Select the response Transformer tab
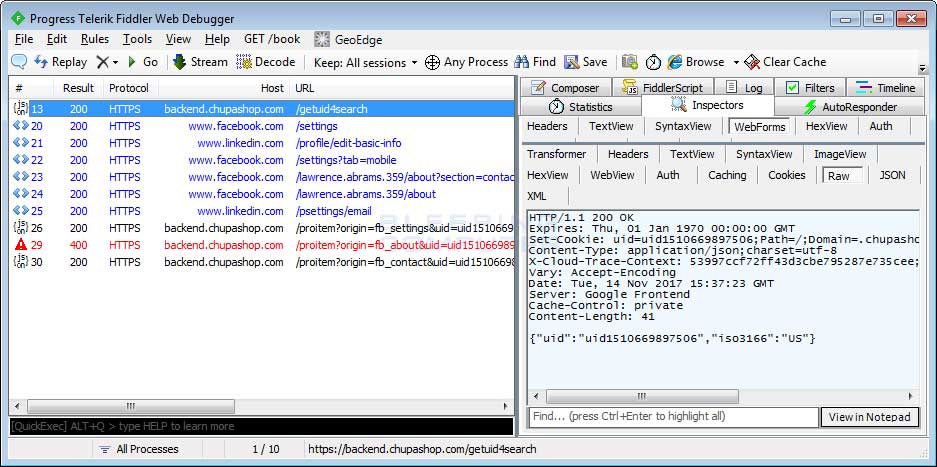Viewport: 937px width, 467px height. tap(556, 154)
